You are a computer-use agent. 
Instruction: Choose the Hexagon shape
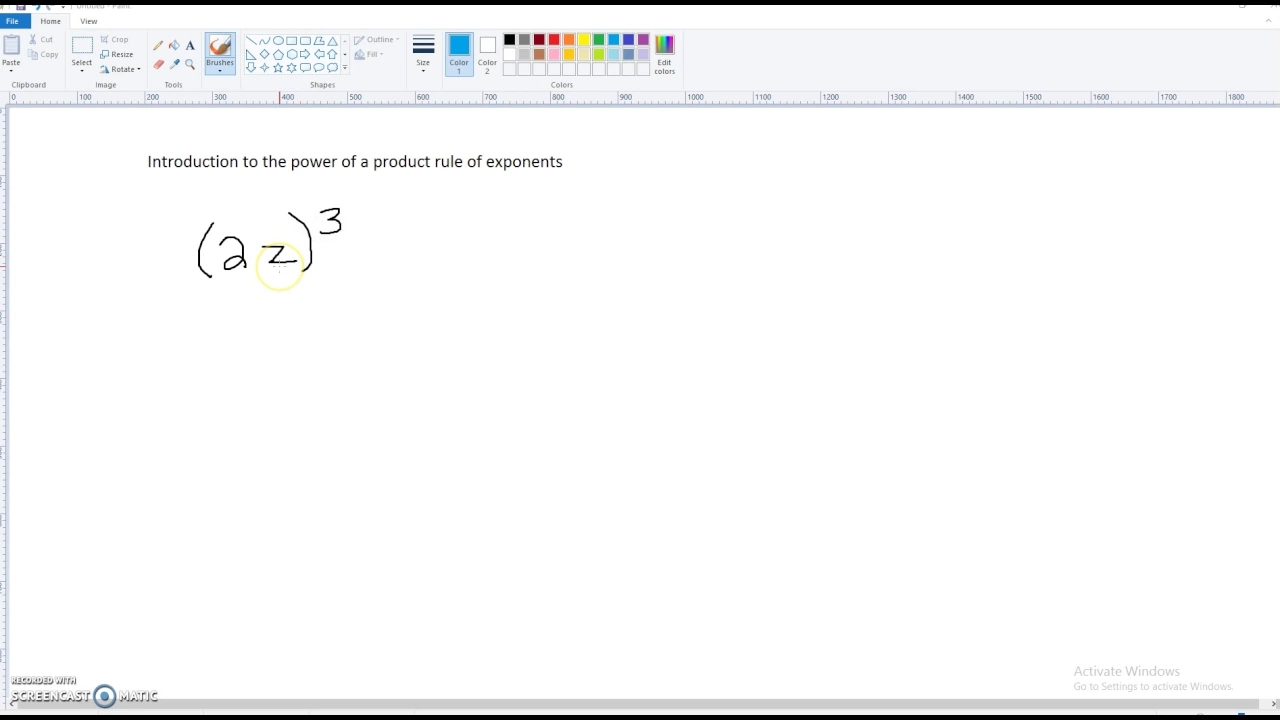point(292,54)
